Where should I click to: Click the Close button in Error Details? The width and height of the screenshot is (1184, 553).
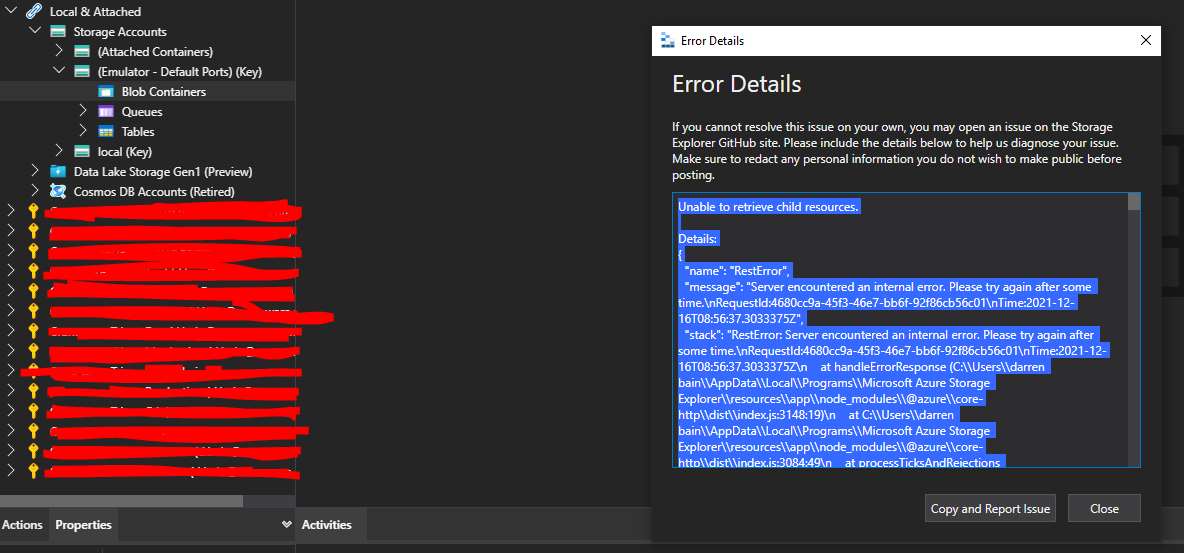[1104, 508]
